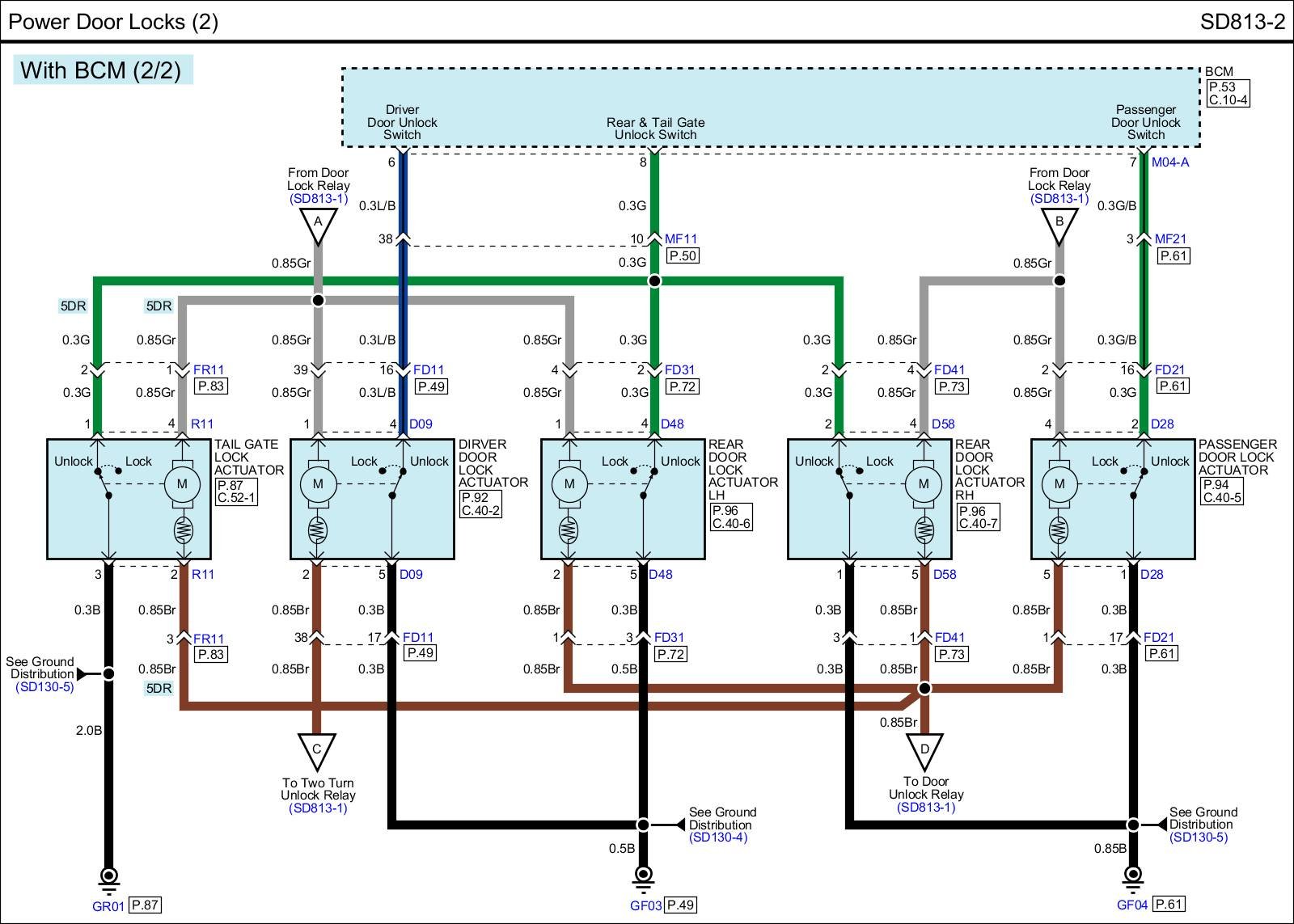This screenshot has height=924, width=1294.
Task: Click the triangle connector marked B
Action: click(1059, 224)
